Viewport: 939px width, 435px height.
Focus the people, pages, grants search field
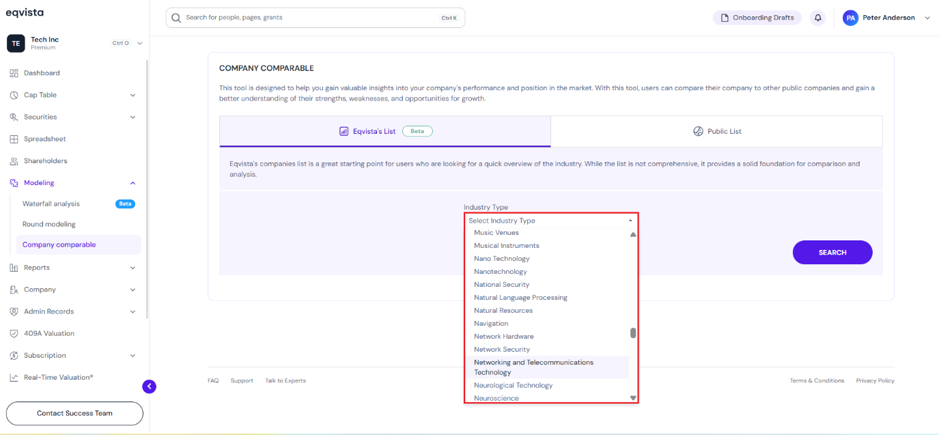coord(315,18)
